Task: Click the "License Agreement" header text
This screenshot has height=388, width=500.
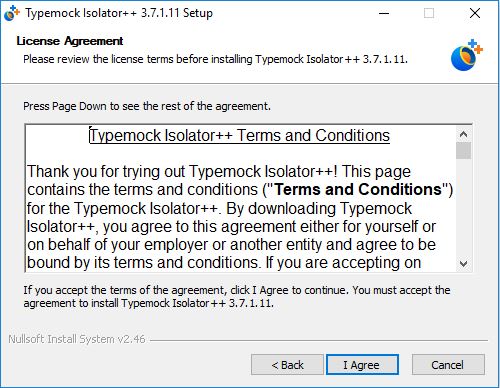Action: point(70,41)
